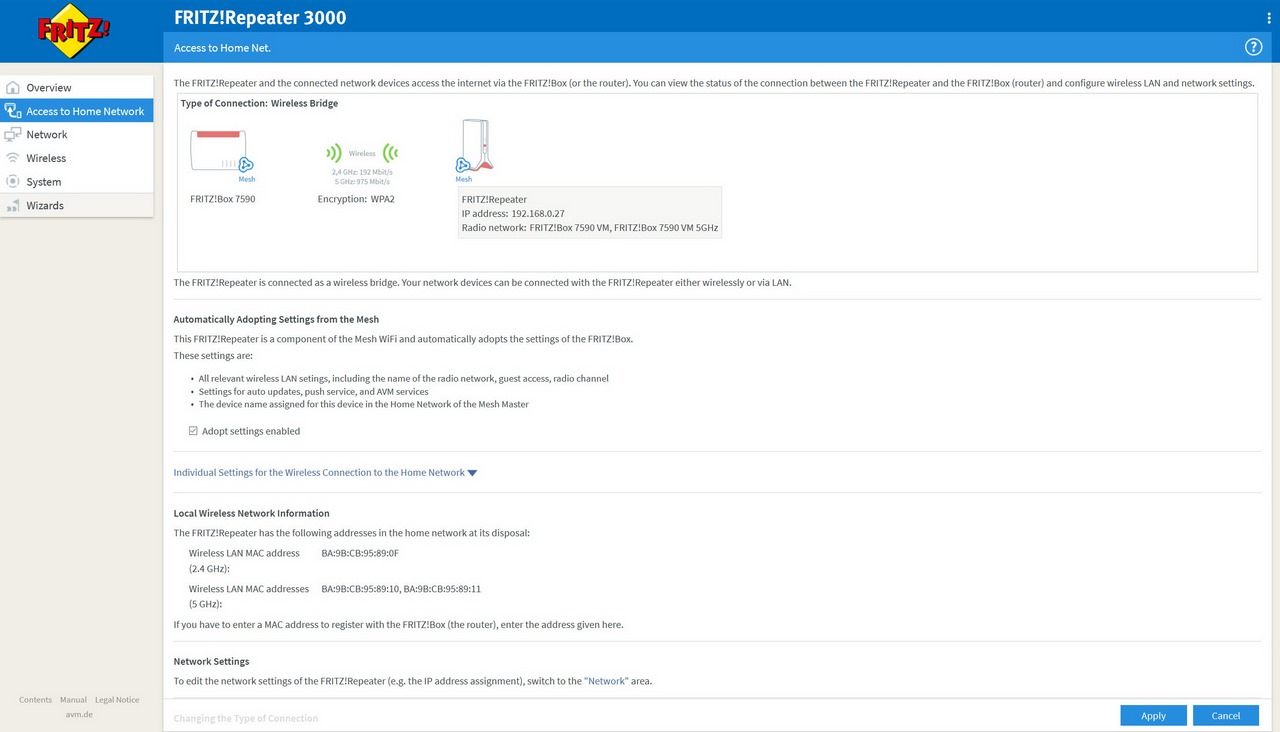Open the help question mark icon
Screen dimensions: 1280x732
[1253, 47]
